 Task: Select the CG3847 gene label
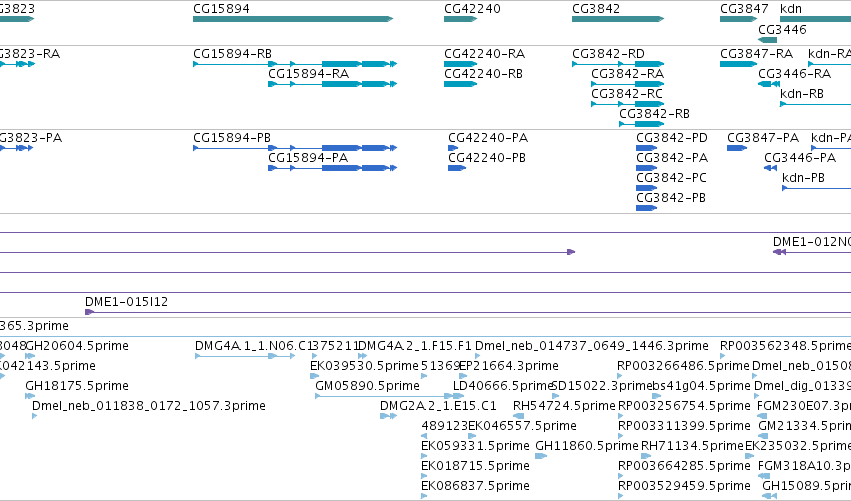pos(744,9)
